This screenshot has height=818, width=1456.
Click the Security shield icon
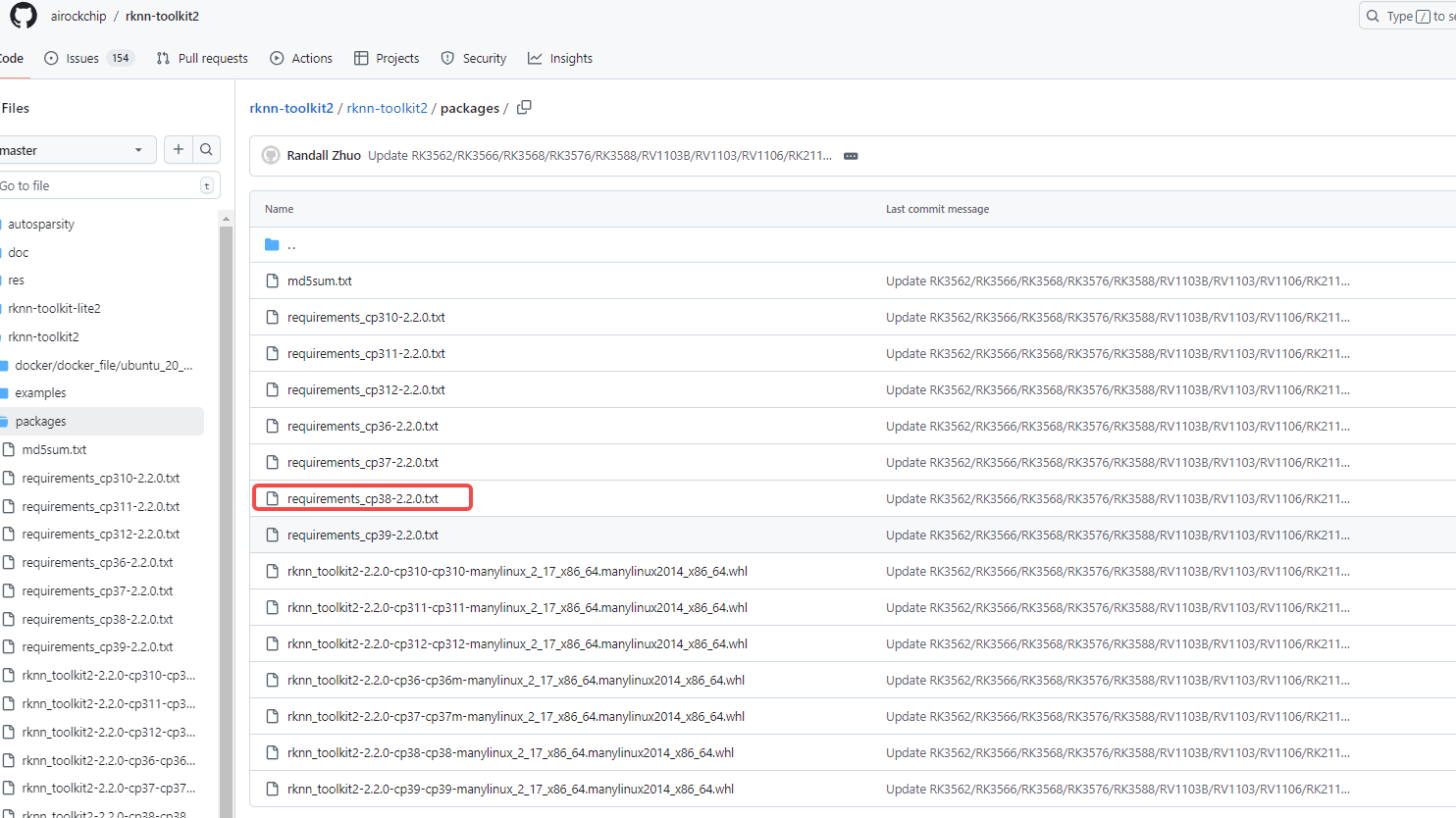tap(447, 58)
